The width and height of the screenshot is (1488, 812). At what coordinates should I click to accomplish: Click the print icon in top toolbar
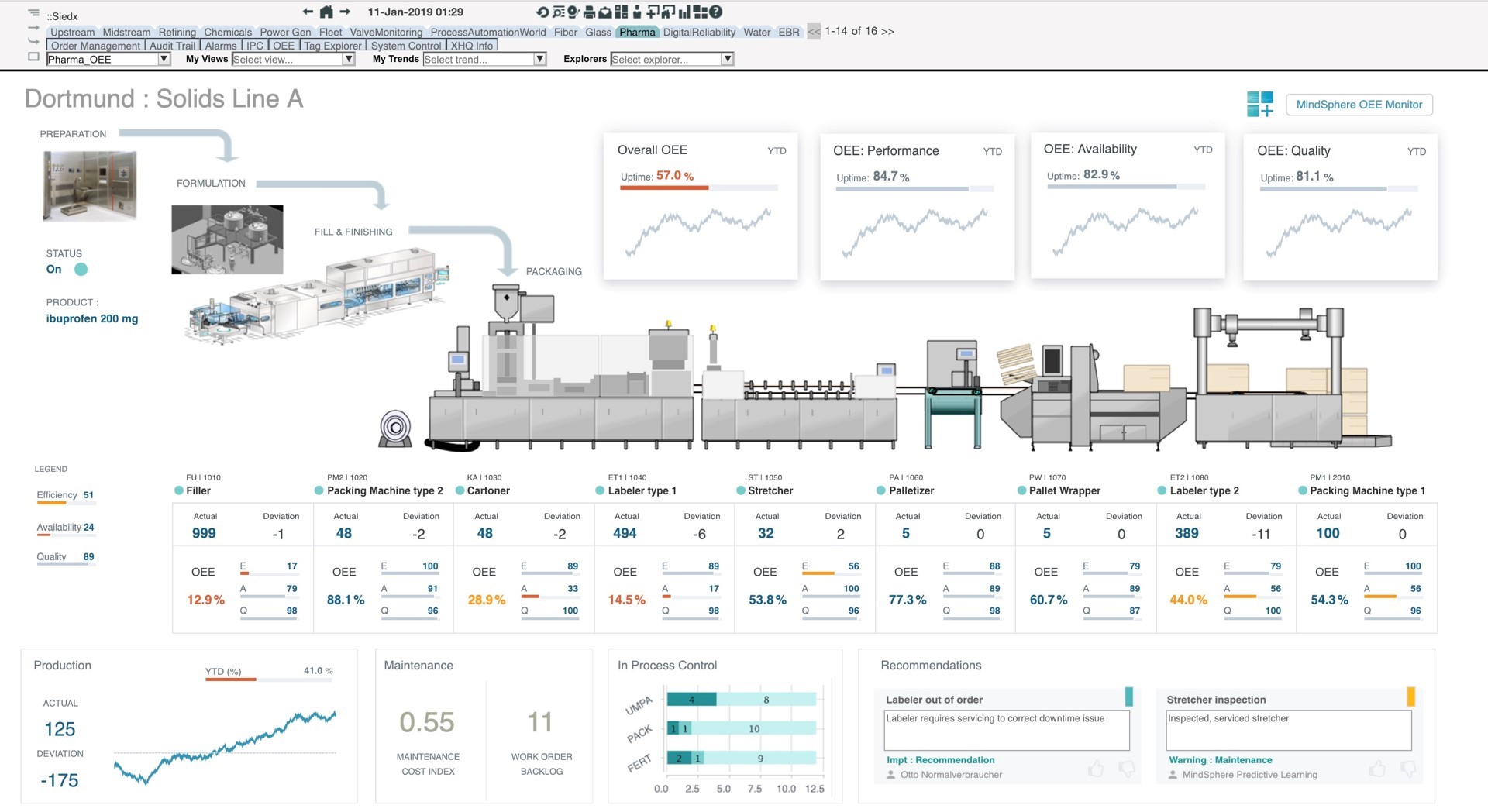click(589, 12)
